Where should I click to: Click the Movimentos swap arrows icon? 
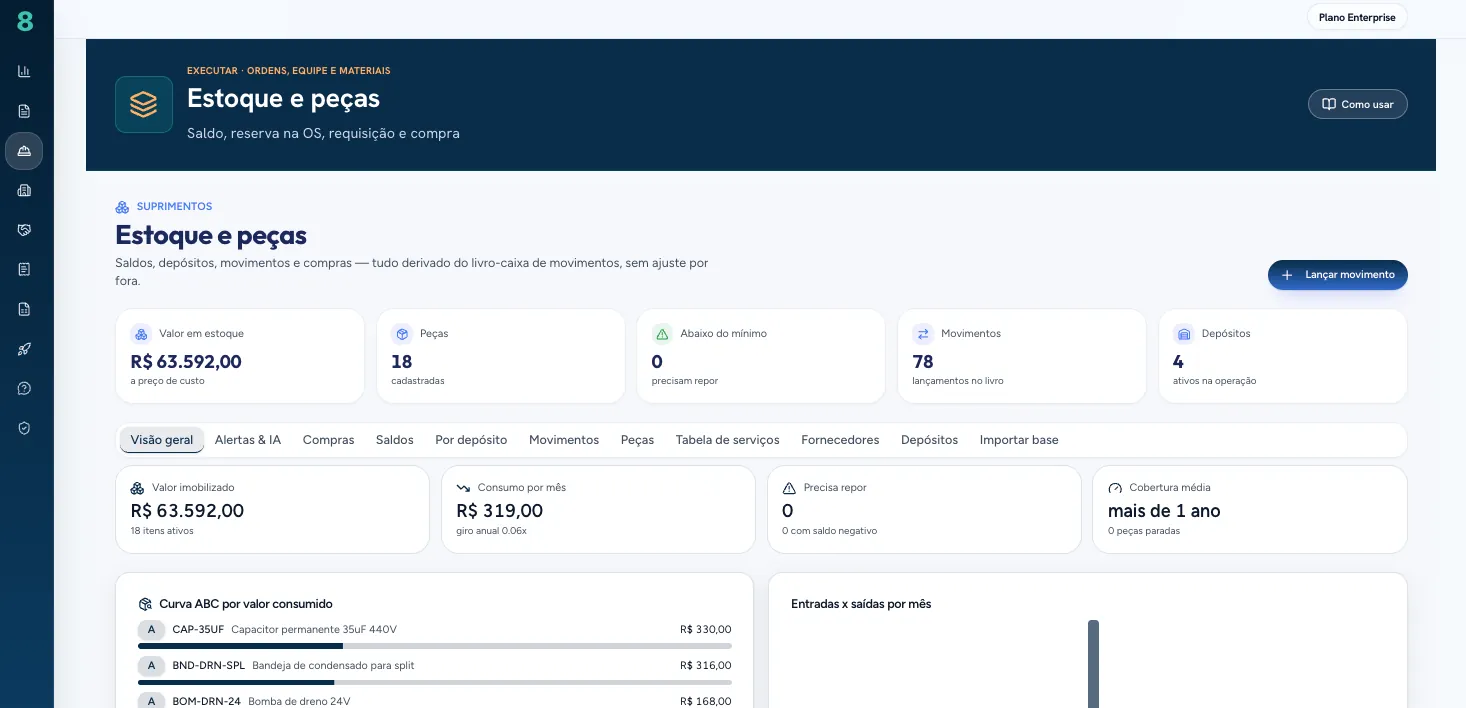(x=923, y=334)
